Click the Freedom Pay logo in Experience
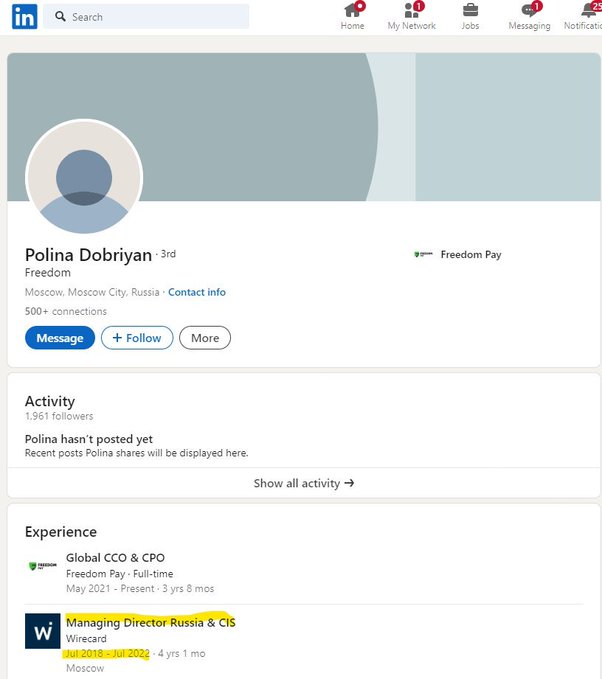The width and height of the screenshot is (602, 679). tap(42, 566)
